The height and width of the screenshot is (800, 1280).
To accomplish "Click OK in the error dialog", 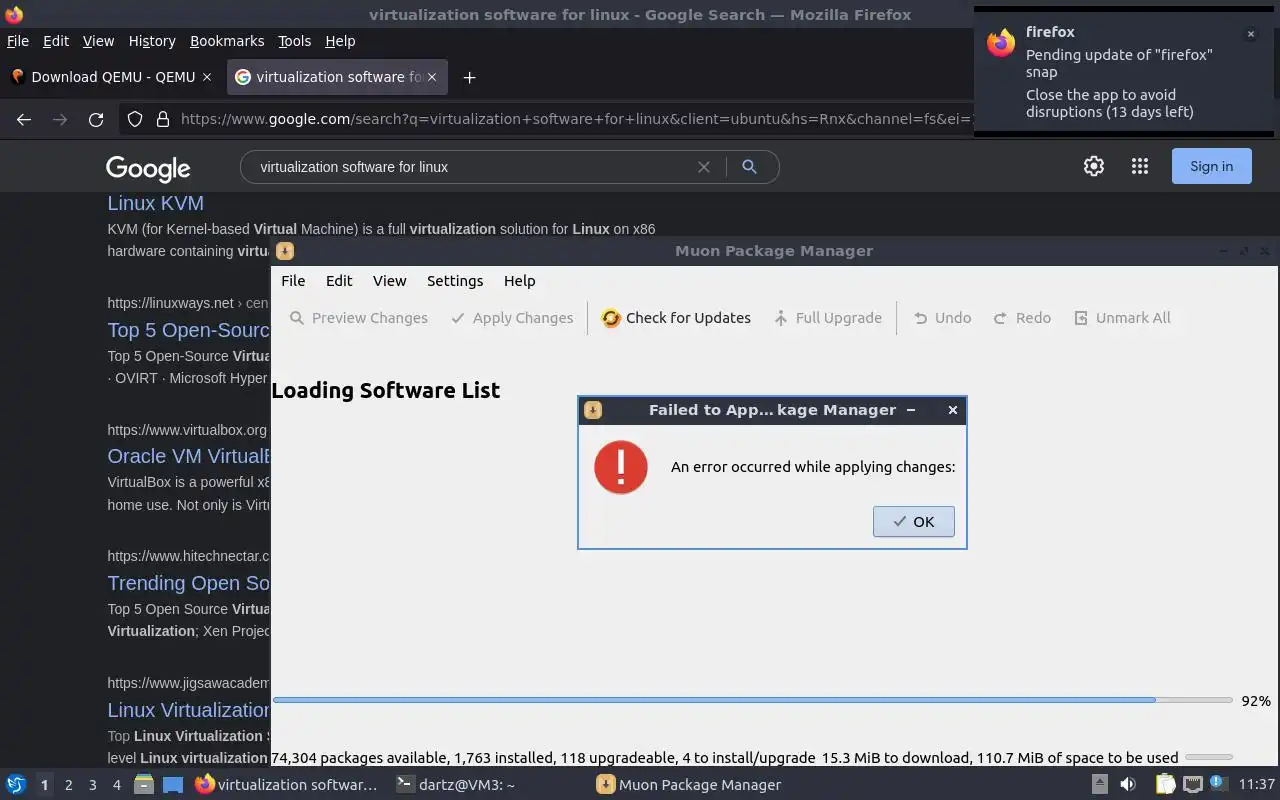I will (x=913, y=521).
